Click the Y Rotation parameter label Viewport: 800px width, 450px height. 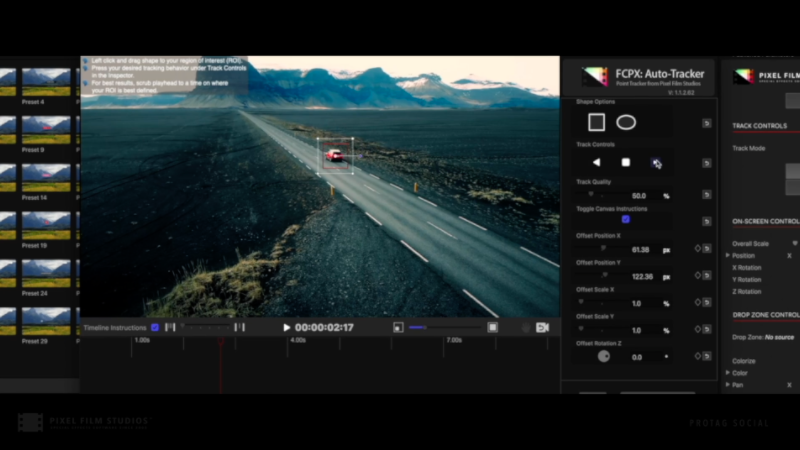(x=746, y=280)
